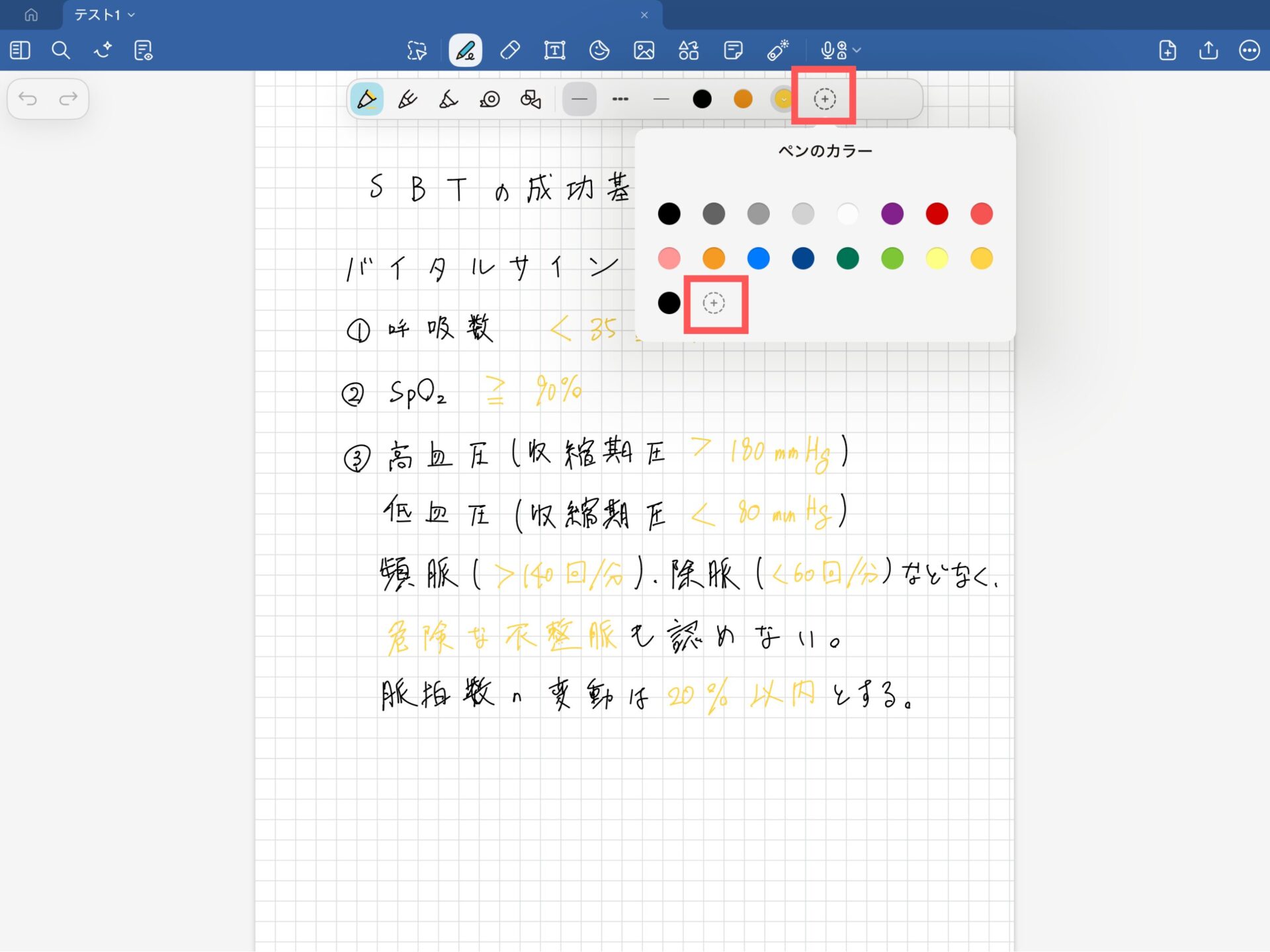Open the Text box tool
The width and height of the screenshot is (1270, 952).
tap(554, 50)
